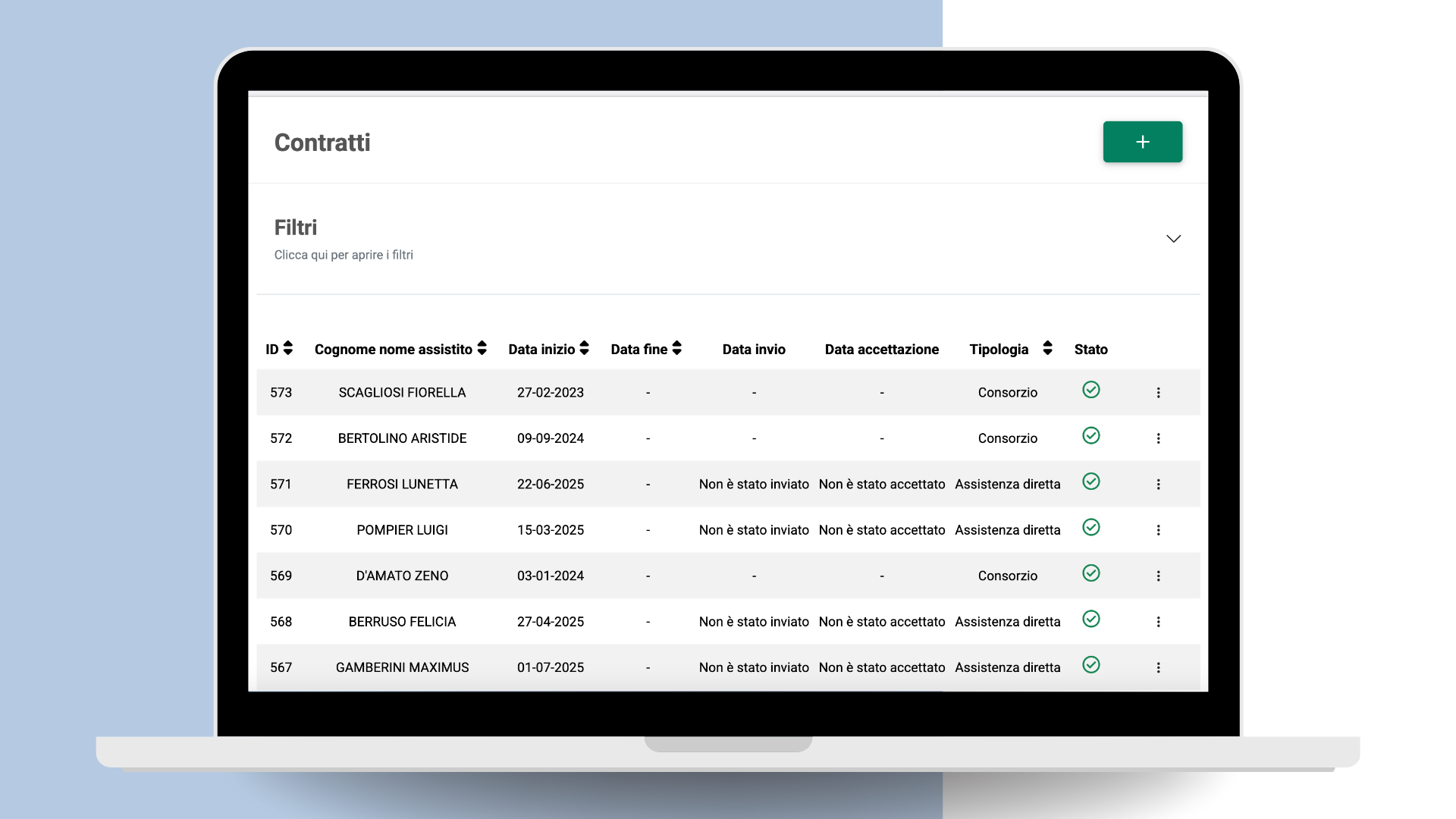The image size is (1456, 819).
Task: Click status checkmark for contract 570
Action: (x=1090, y=527)
